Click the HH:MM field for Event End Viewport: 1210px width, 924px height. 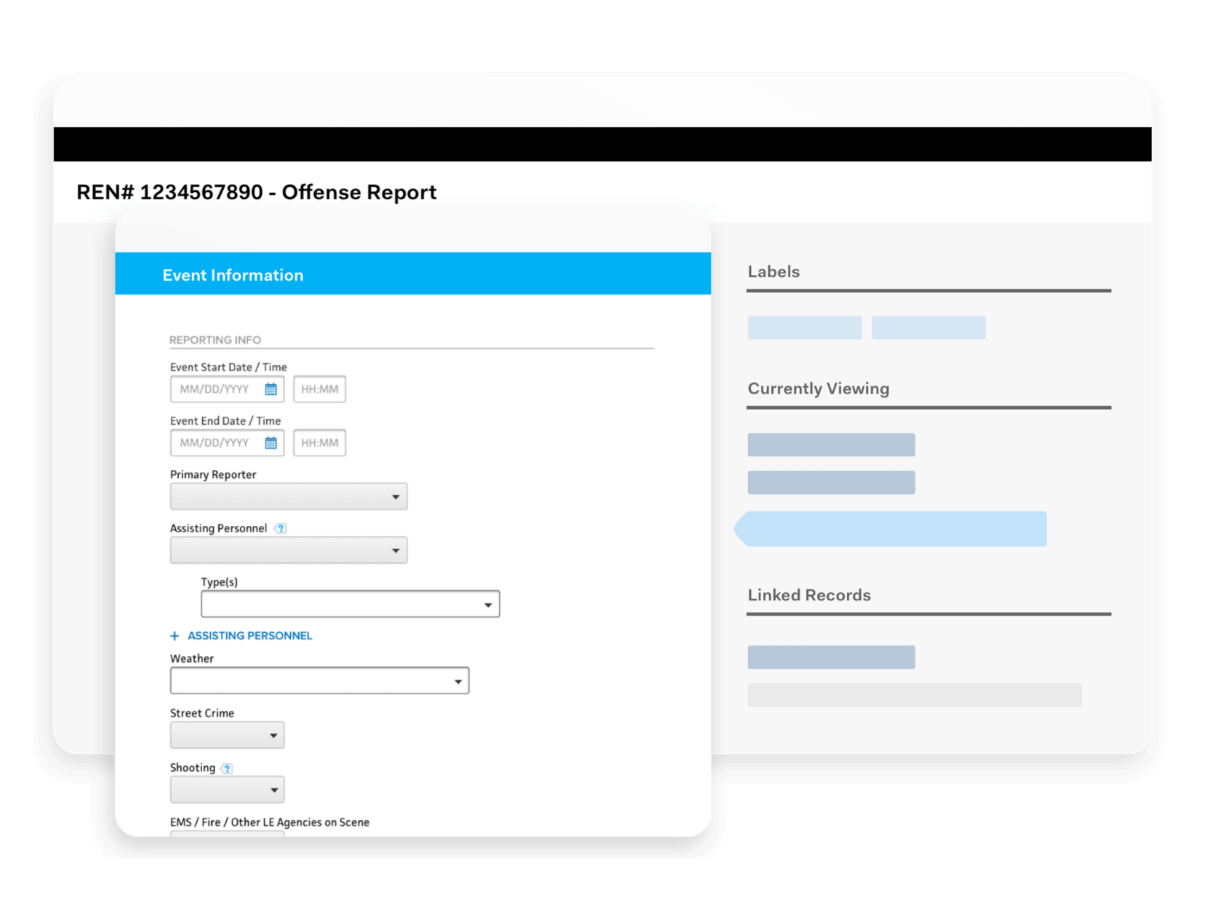319,442
